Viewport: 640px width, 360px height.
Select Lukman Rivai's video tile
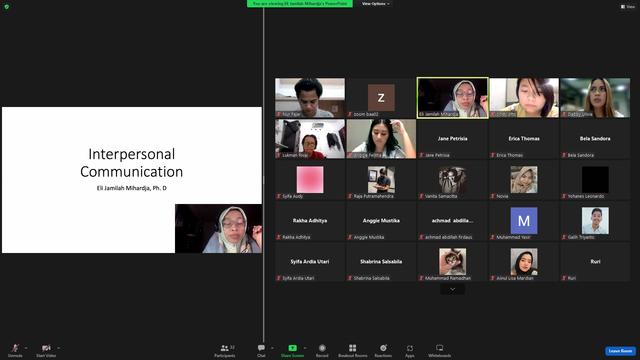(x=310, y=138)
